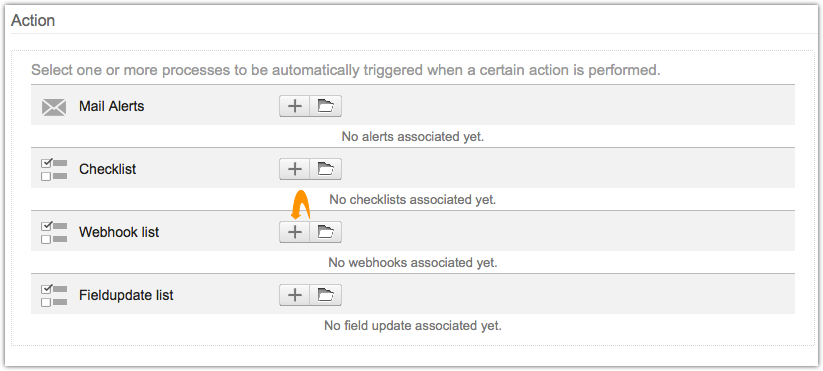Image resolution: width=823 pixels, height=371 pixels.
Task: Open folder icon for Fieldupdate list
Action: coord(326,295)
